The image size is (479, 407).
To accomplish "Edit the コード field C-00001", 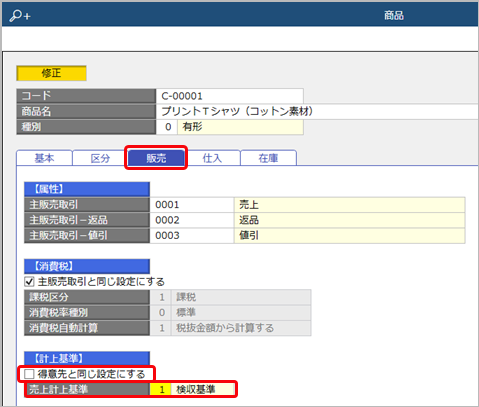I will [230, 96].
